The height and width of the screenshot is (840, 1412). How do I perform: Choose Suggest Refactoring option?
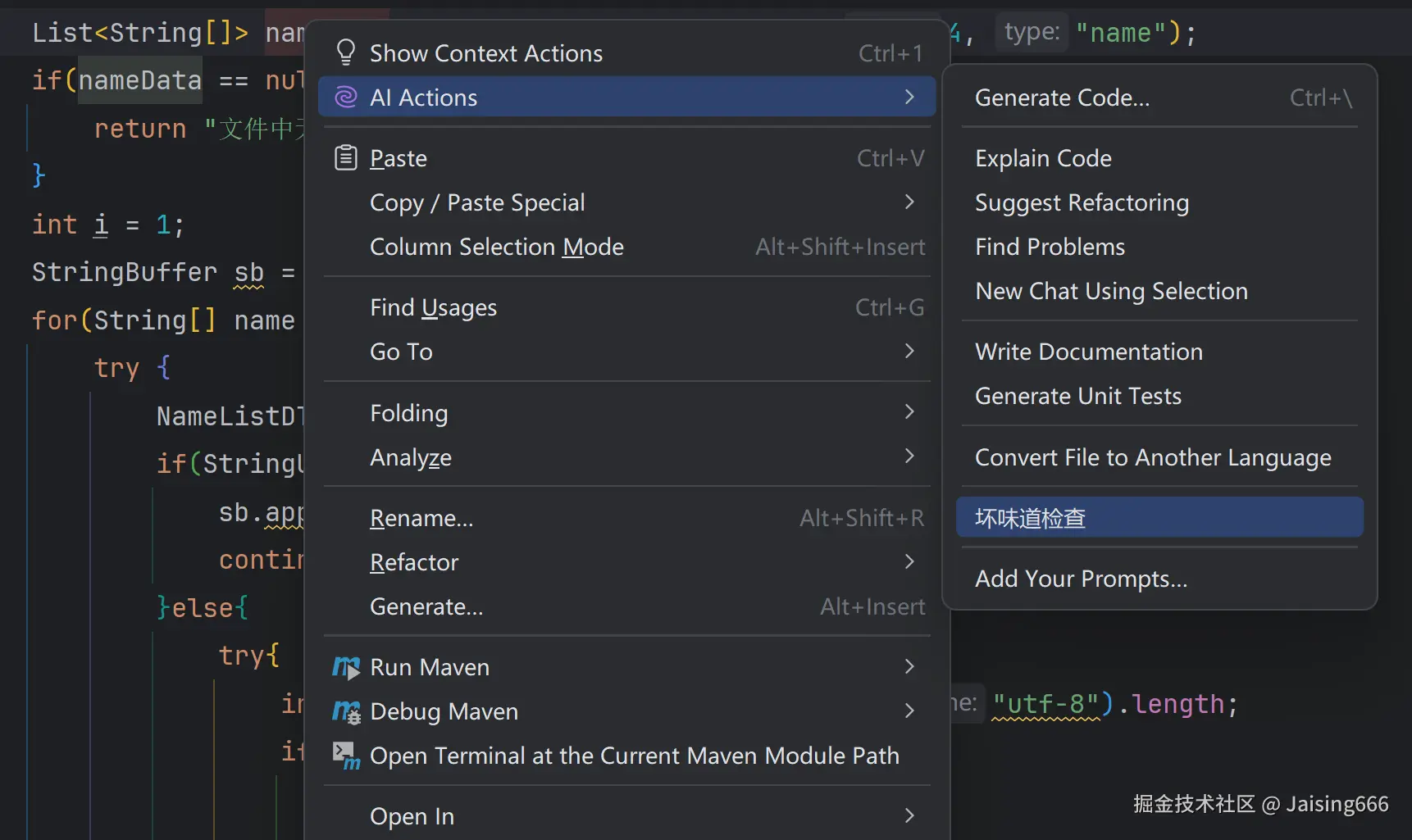(x=1082, y=202)
